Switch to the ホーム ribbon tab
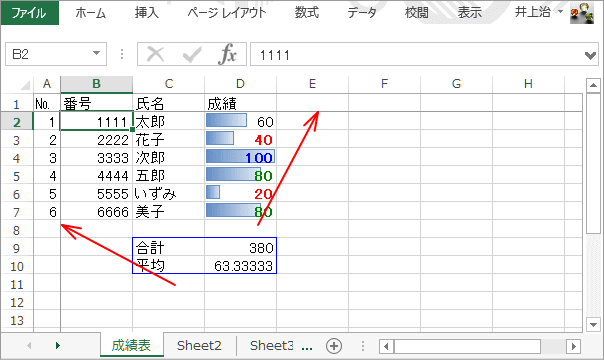 tap(91, 13)
